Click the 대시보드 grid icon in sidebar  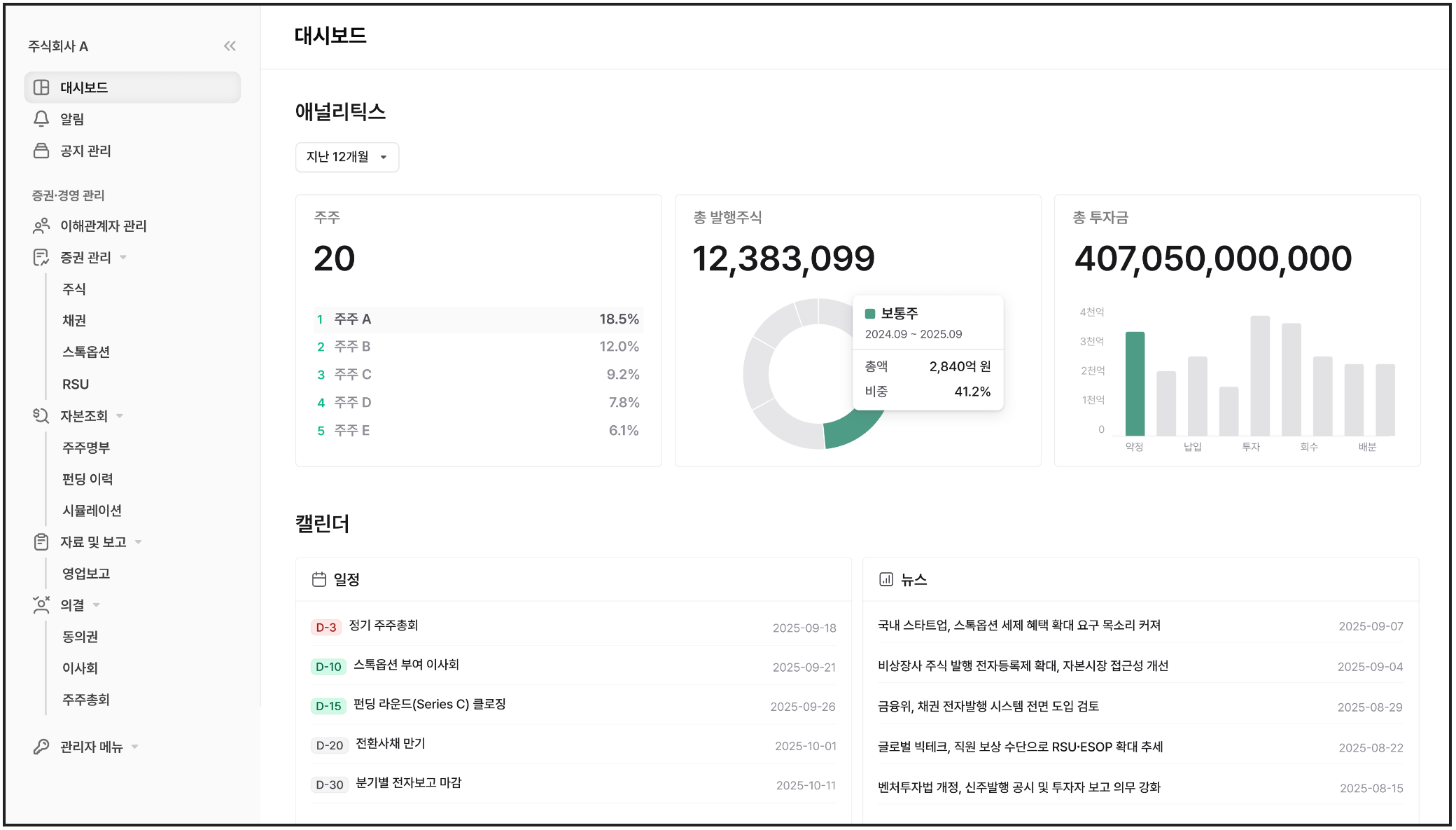coord(41,88)
